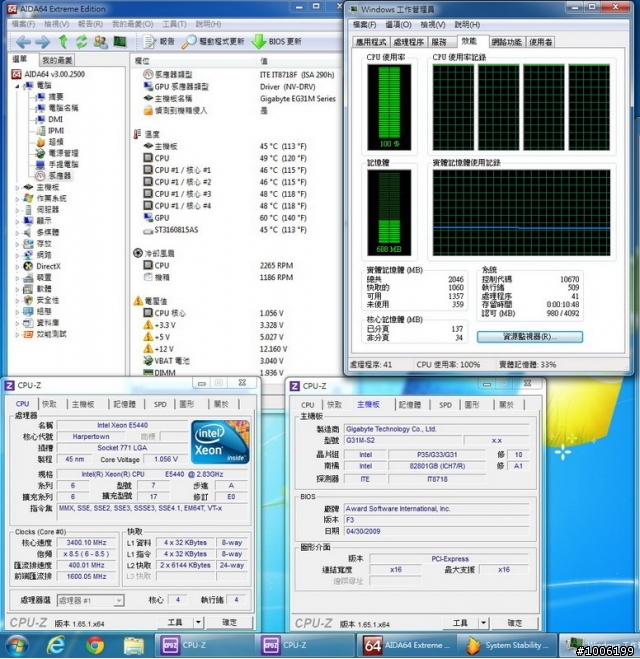Open AIDA64 檔案(F) menu
The width and height of the screenshot is (640, 659).
[x=23, y=24]
